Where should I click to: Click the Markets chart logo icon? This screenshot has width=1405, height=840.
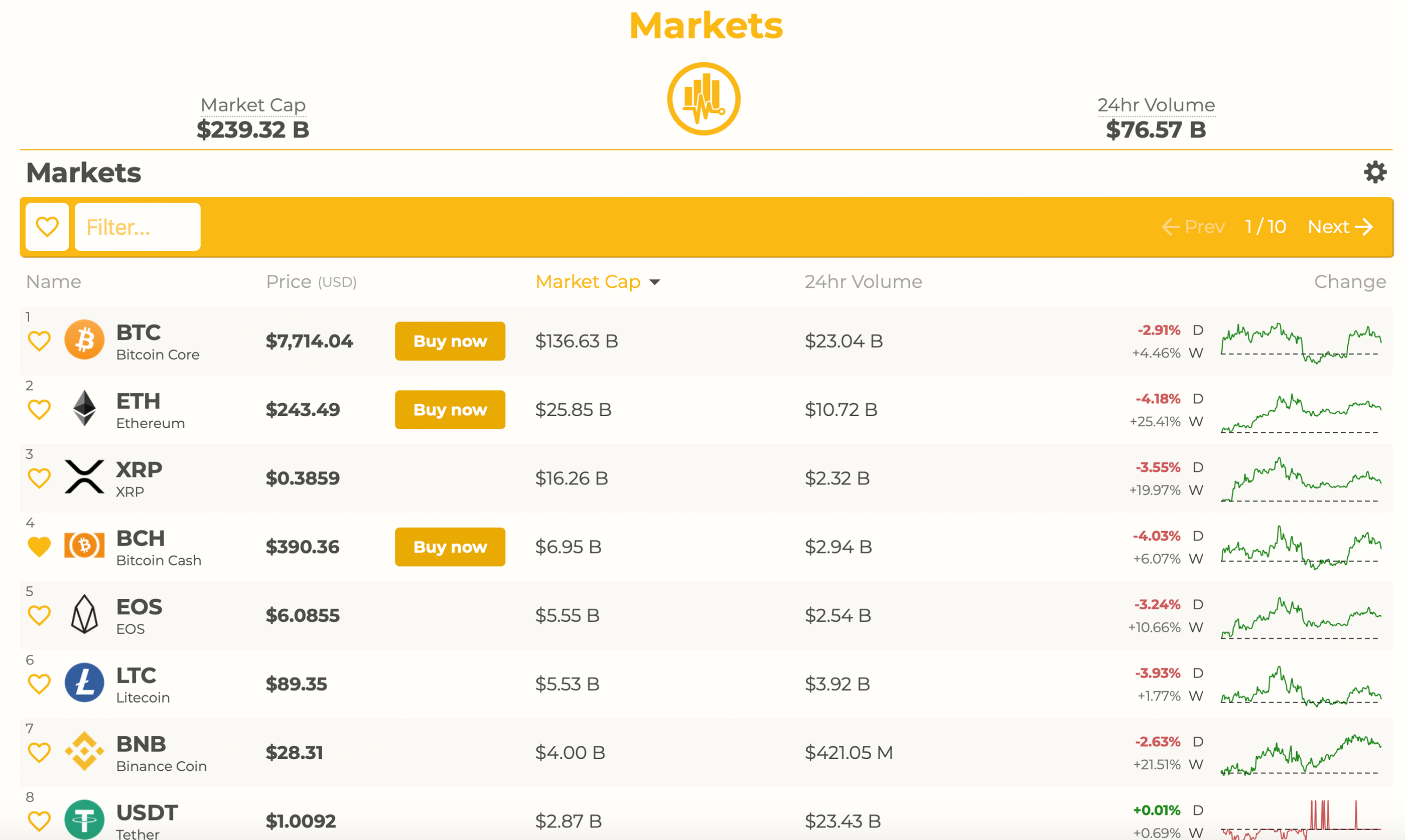coord(704,98)
